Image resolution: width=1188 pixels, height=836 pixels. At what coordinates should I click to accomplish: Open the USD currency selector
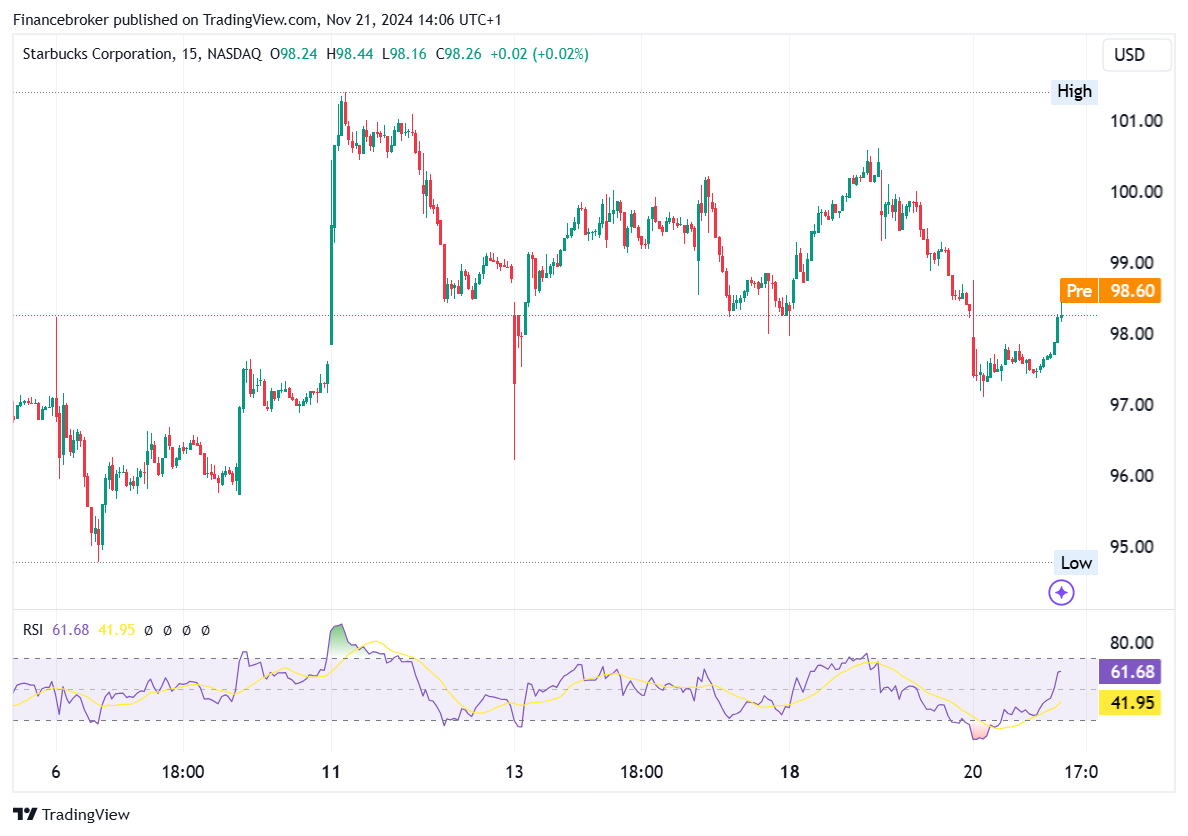[1137, 55]
